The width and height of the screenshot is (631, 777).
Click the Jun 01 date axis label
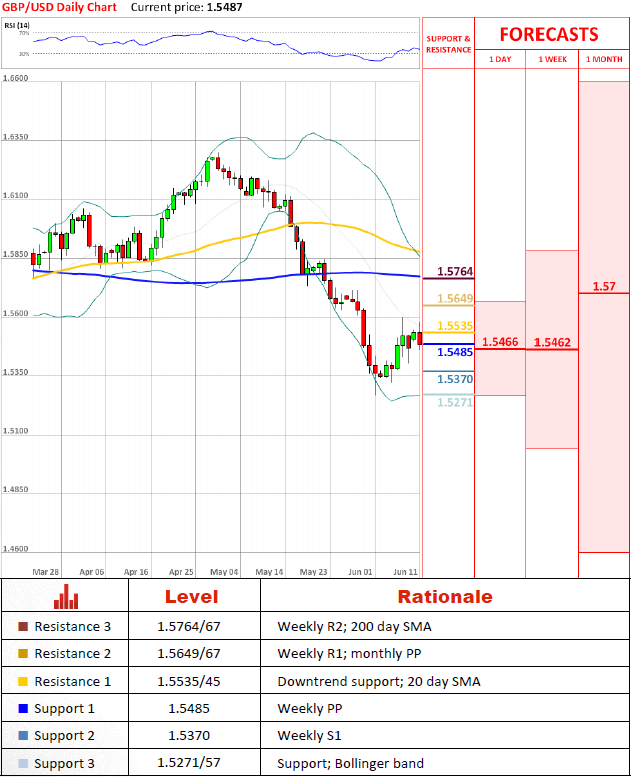360,572
